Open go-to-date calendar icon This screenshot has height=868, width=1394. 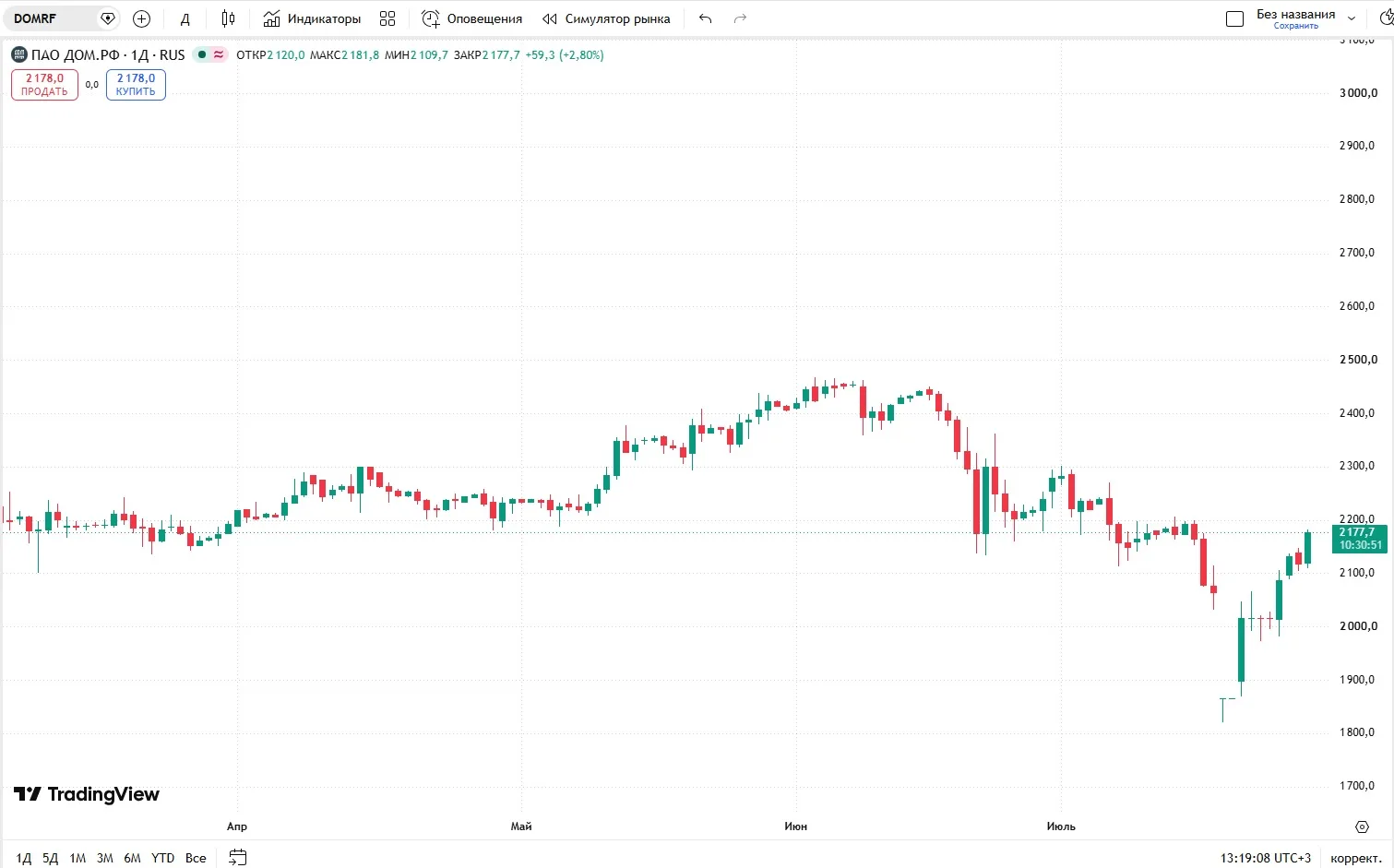pos(238,858)
